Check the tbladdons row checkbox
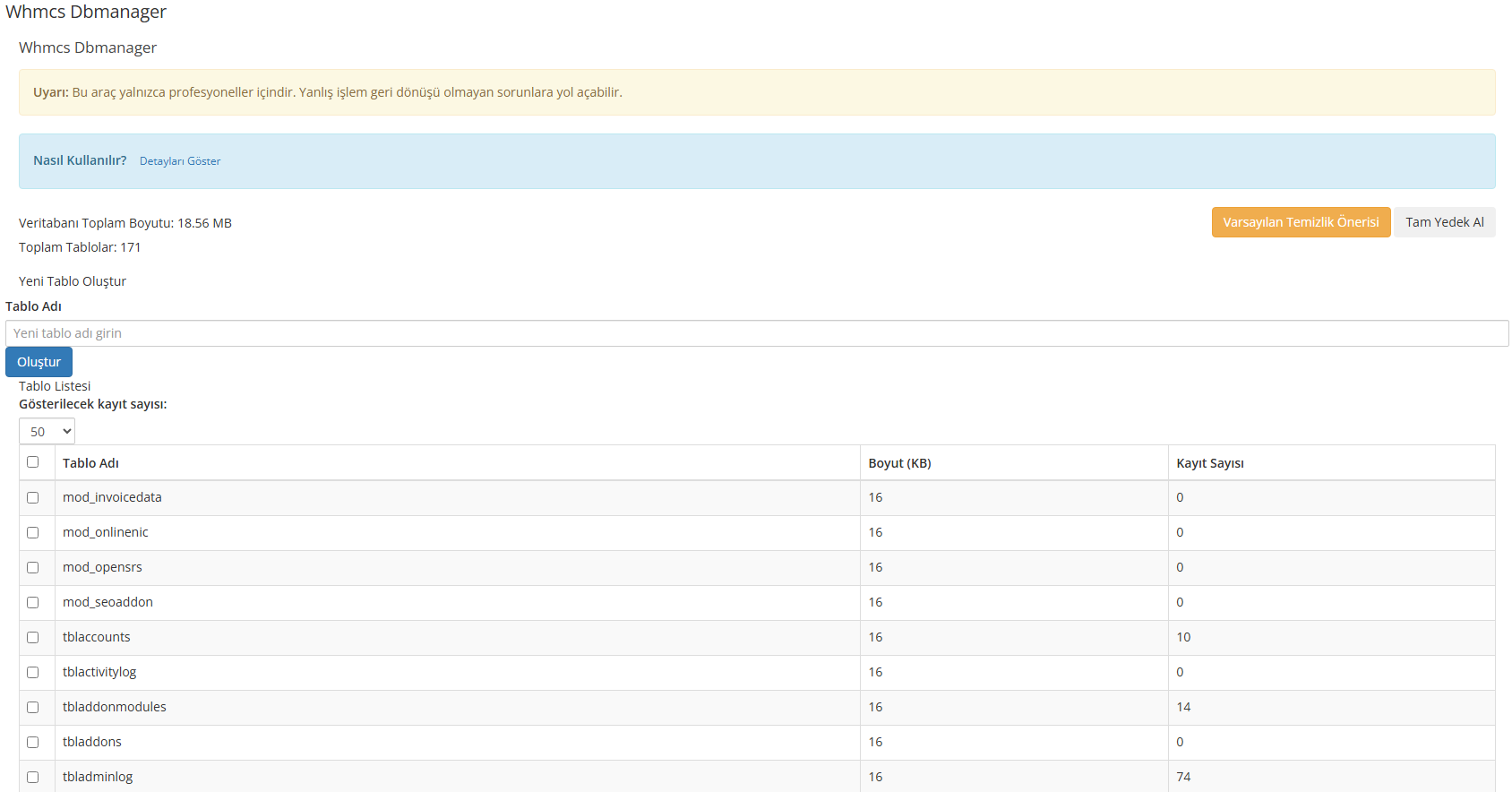The image size is (1512, 792). pyautogui.click(x=33, y=742)
